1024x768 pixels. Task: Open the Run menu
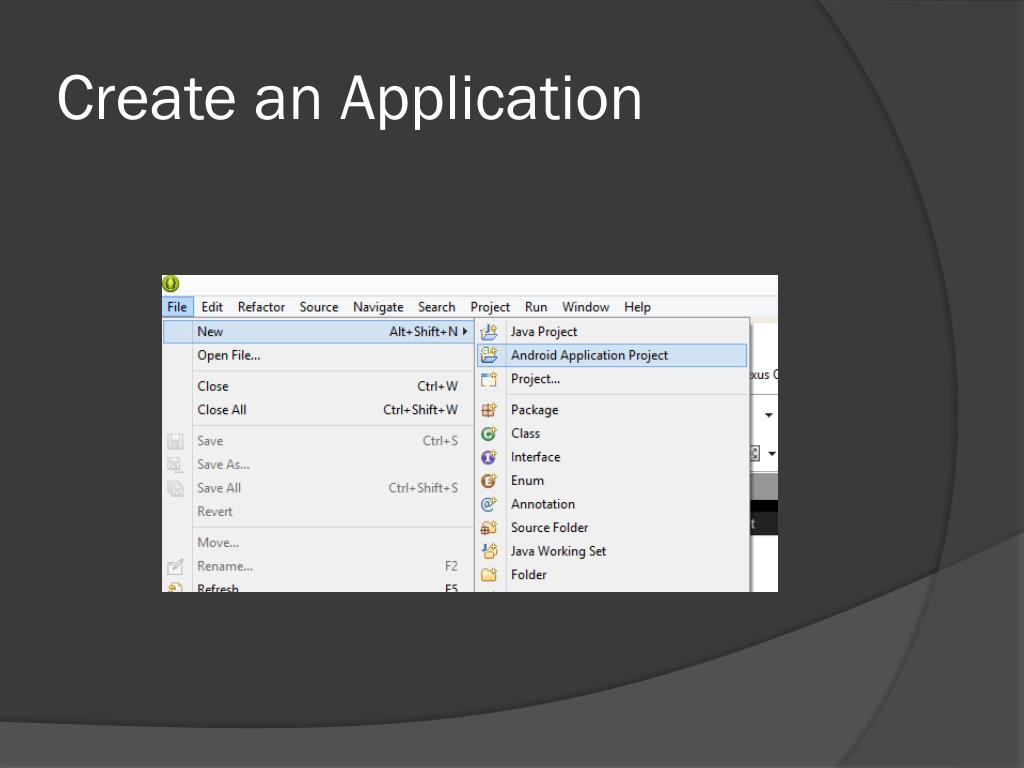[x=536, y=307]
